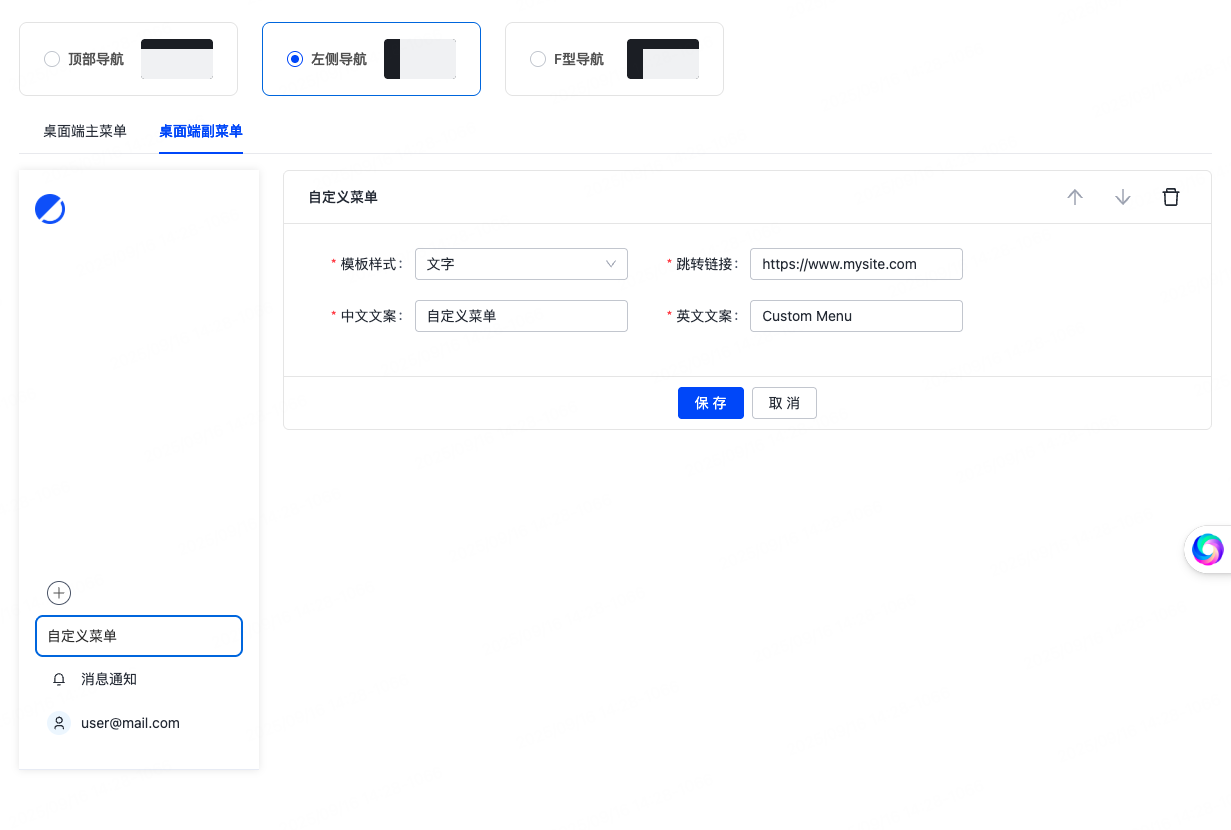Open the 模板样式 dropdown
The image size is (1231, 830).
click(x=521, y=264)
